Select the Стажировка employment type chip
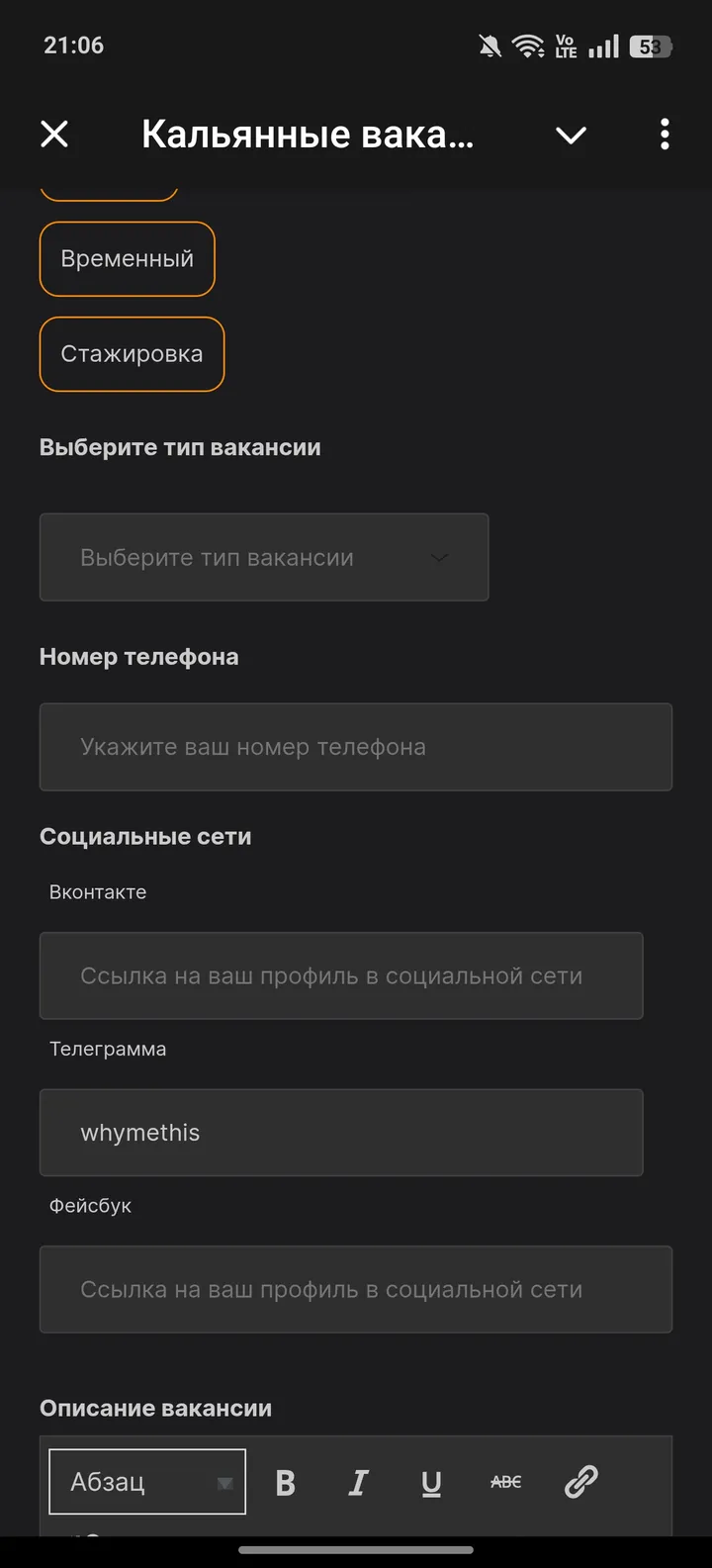Screen dimensions: 712x1568 (132, 353)
